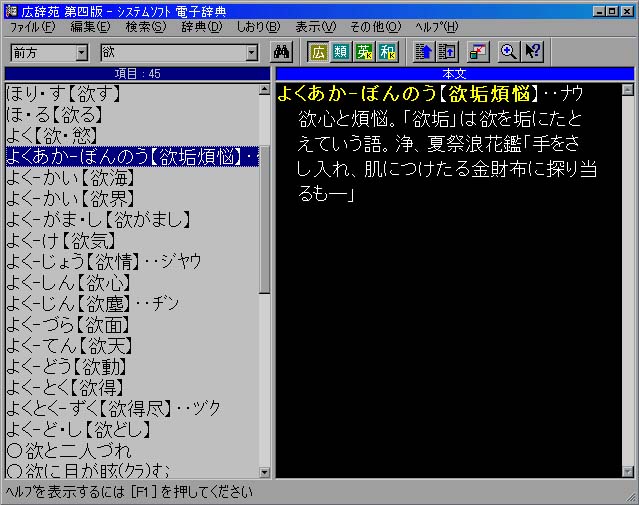Expand the search word history dropdown
This screenshot has width=639, height=505.
pos(252,52)
